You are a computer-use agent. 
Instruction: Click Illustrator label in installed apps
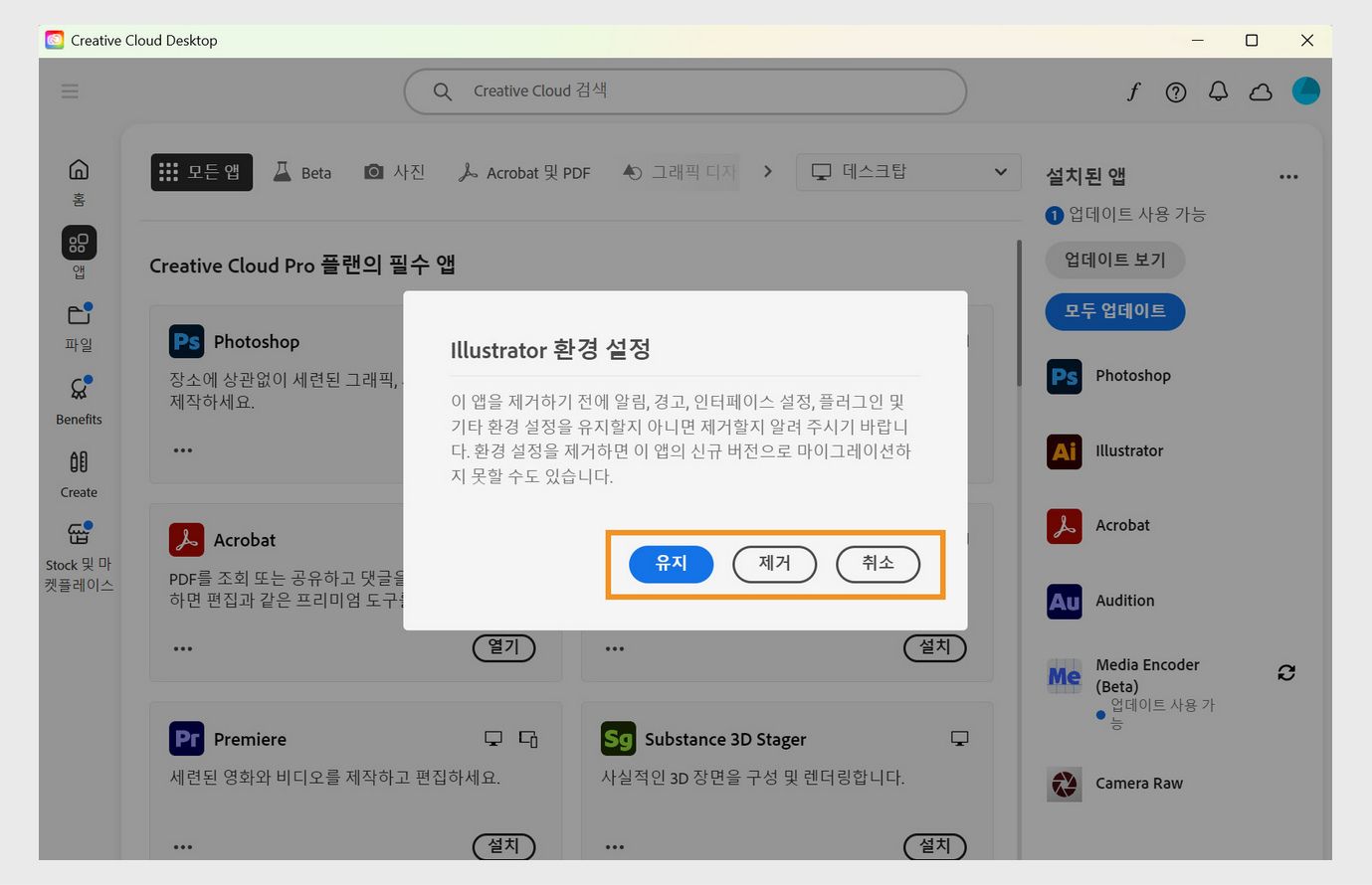[1129, 451]
